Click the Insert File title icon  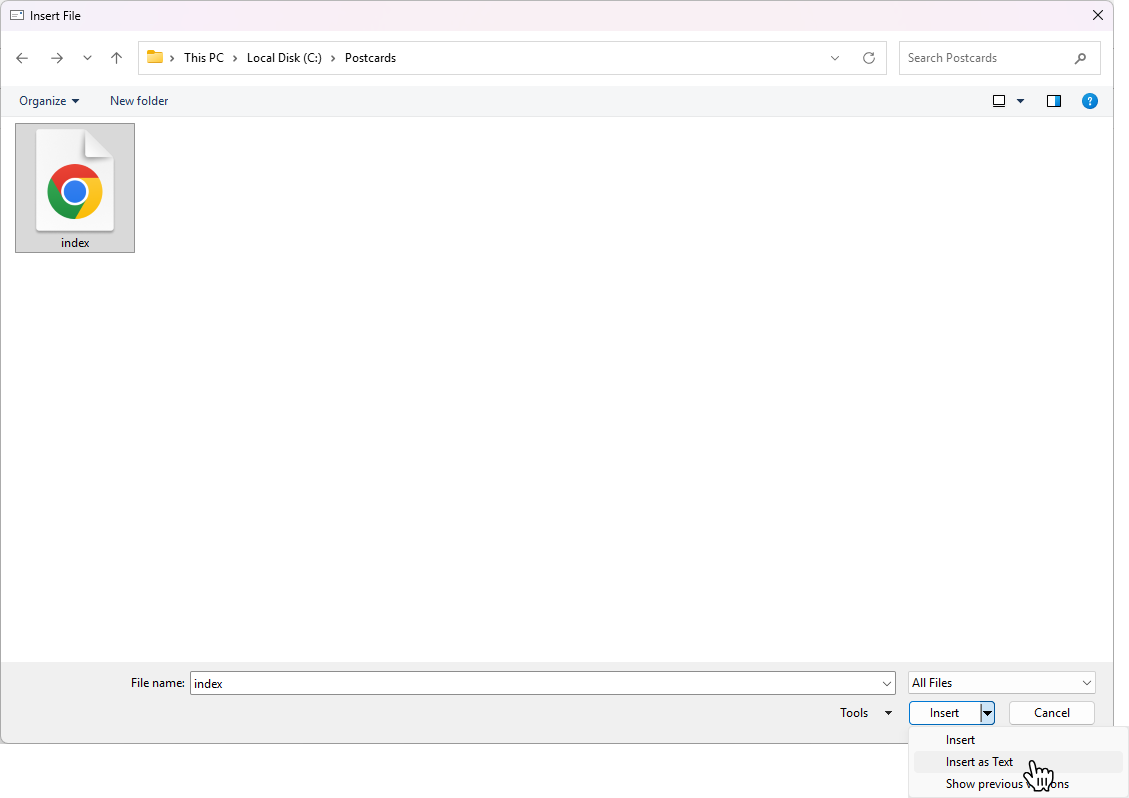pos(17,15)
